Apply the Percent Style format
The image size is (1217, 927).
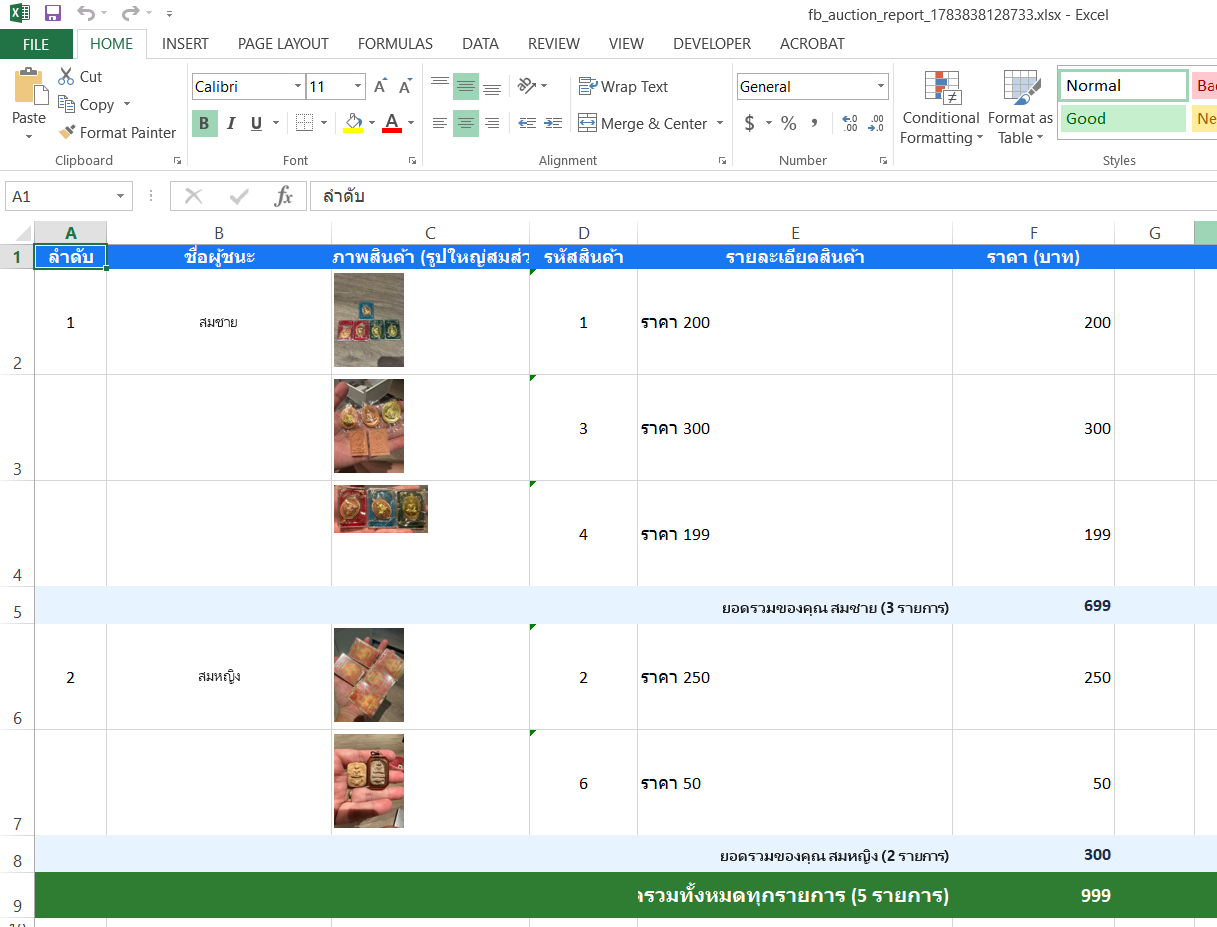click(789, 123)
